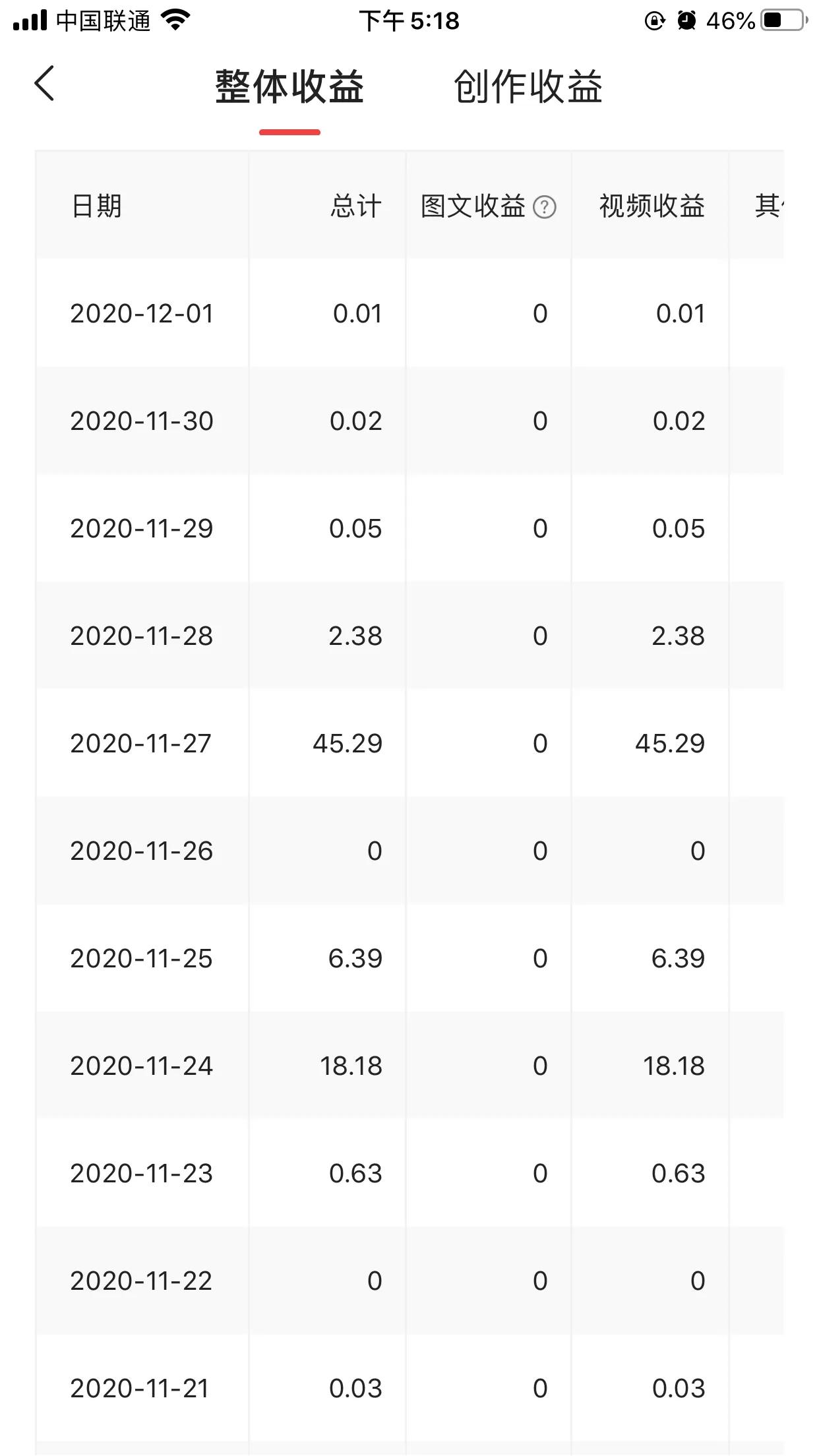Select the 2020-11-27 date row
The height and width of the screenshot is (1456, 819).
[x=140, y=743]
